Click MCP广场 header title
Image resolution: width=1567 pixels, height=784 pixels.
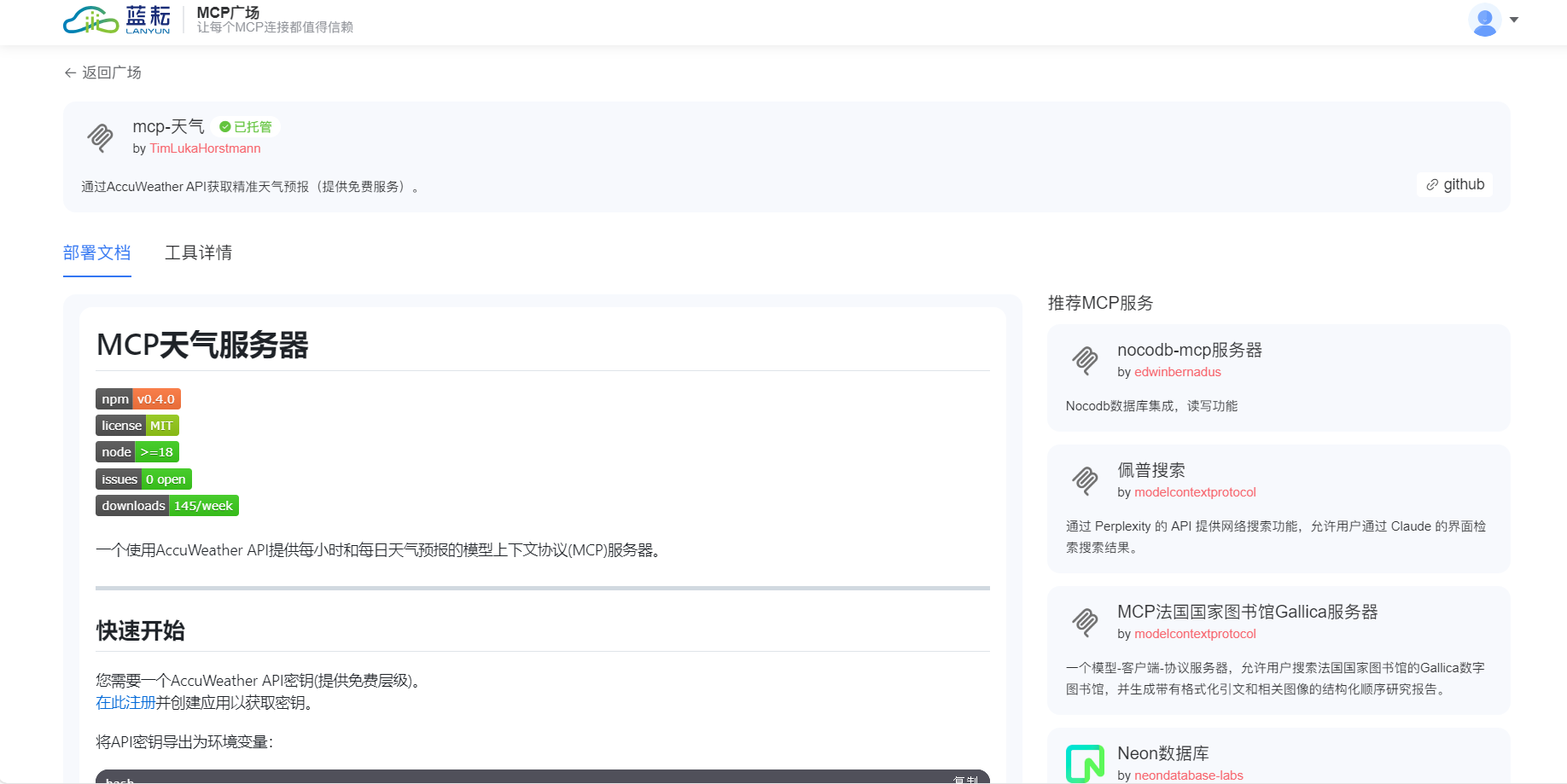coord(228,13)
